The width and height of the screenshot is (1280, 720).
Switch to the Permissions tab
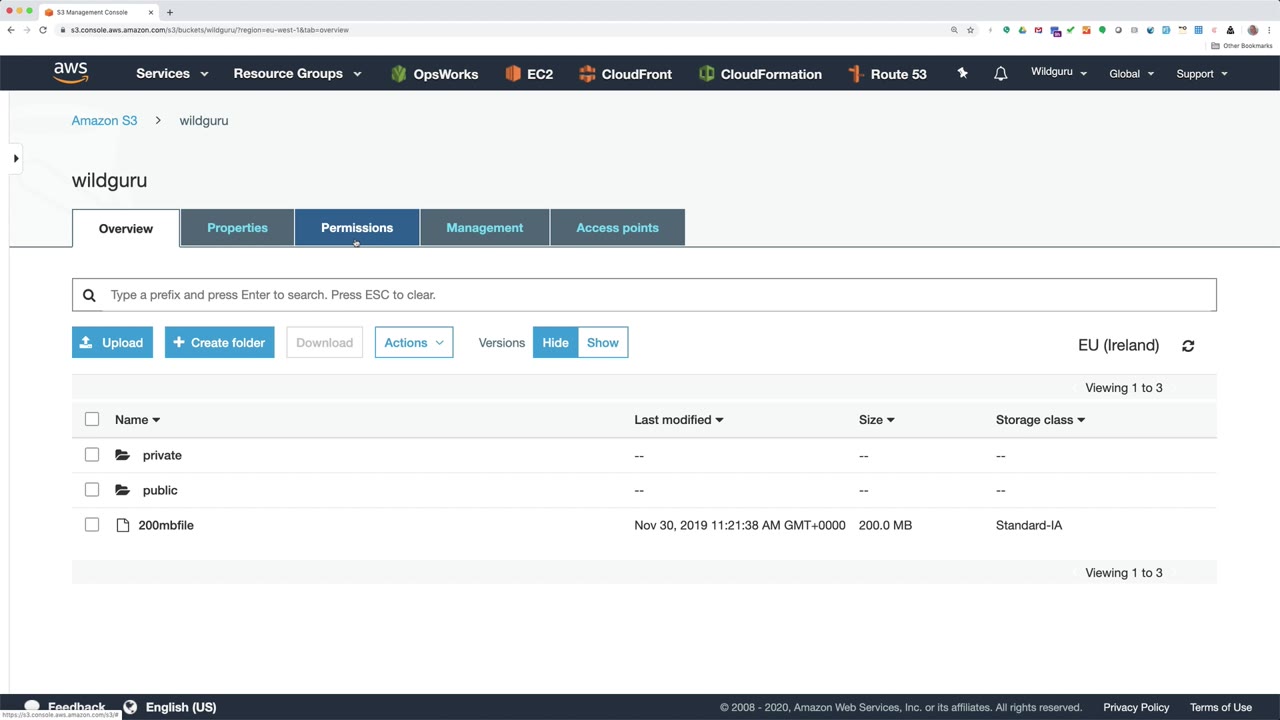(357, 228)
